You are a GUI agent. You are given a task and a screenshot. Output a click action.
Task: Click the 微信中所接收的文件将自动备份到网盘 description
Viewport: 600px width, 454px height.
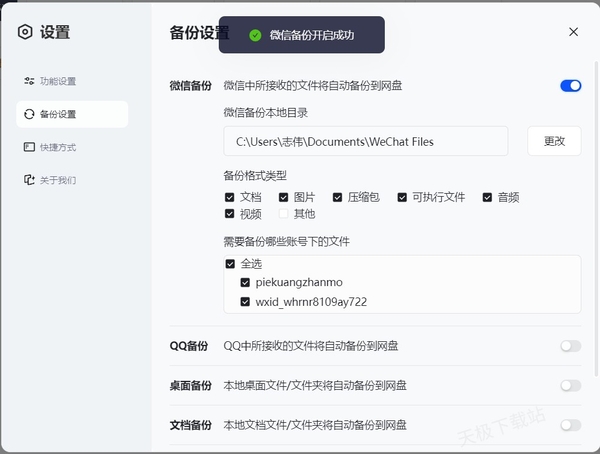(x=313, y=86)
